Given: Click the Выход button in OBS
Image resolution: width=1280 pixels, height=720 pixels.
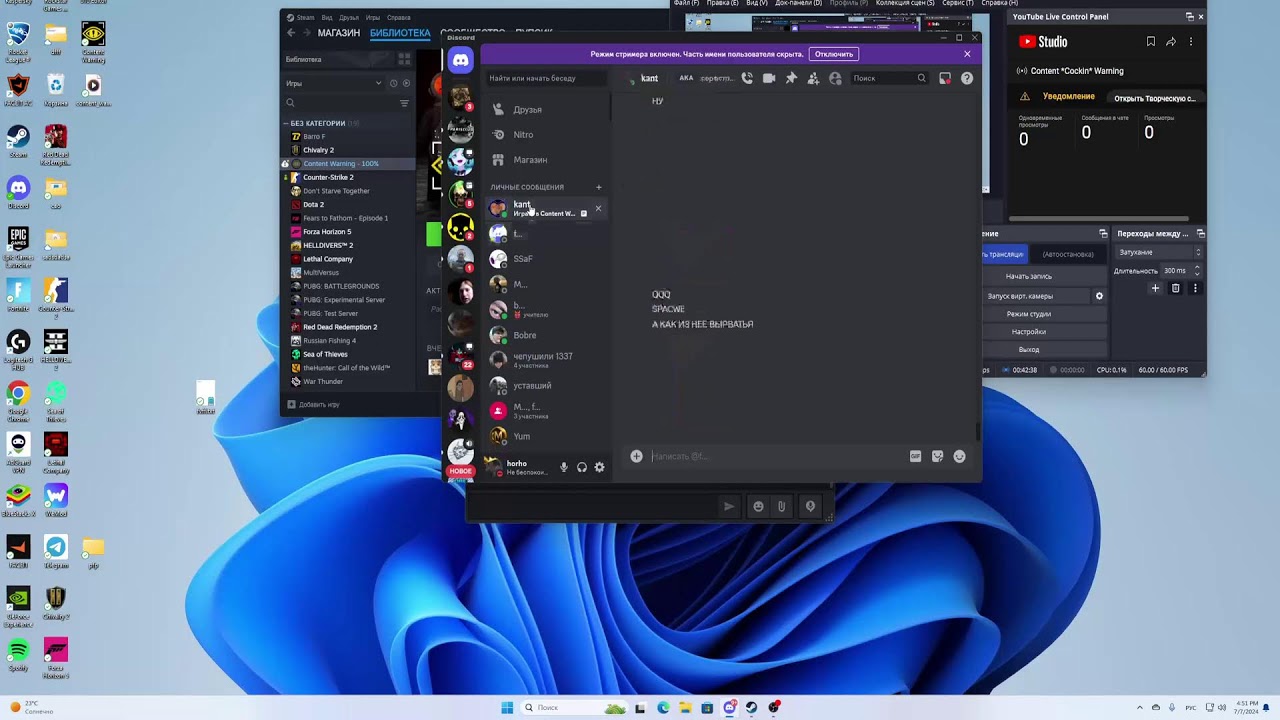Looking at the screenshot, I should 1028,350.
